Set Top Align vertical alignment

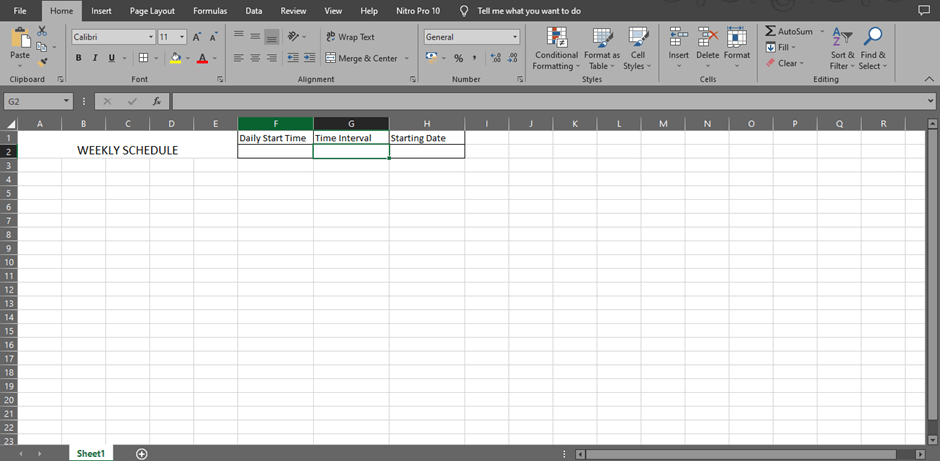(239, 37)
